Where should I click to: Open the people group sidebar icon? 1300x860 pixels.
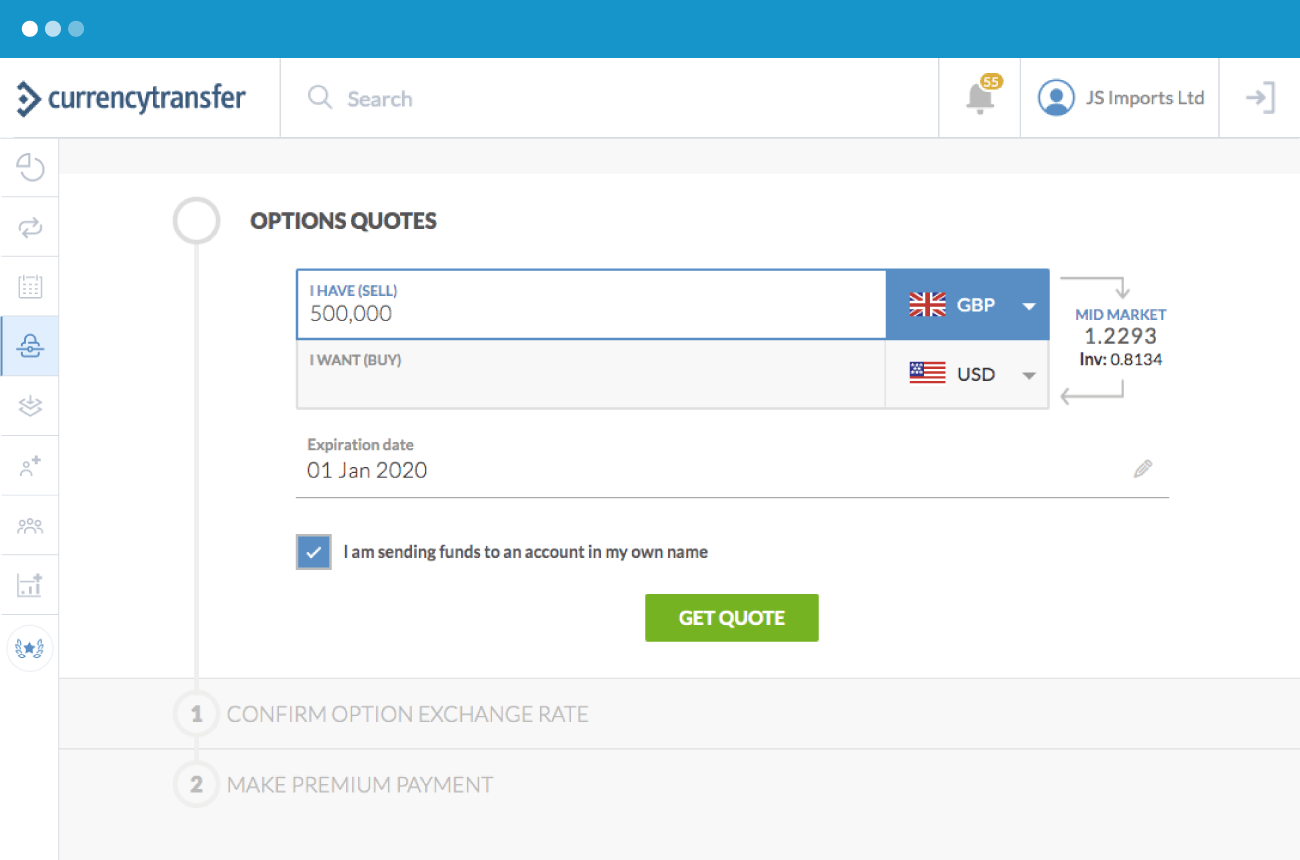[30, 525]
